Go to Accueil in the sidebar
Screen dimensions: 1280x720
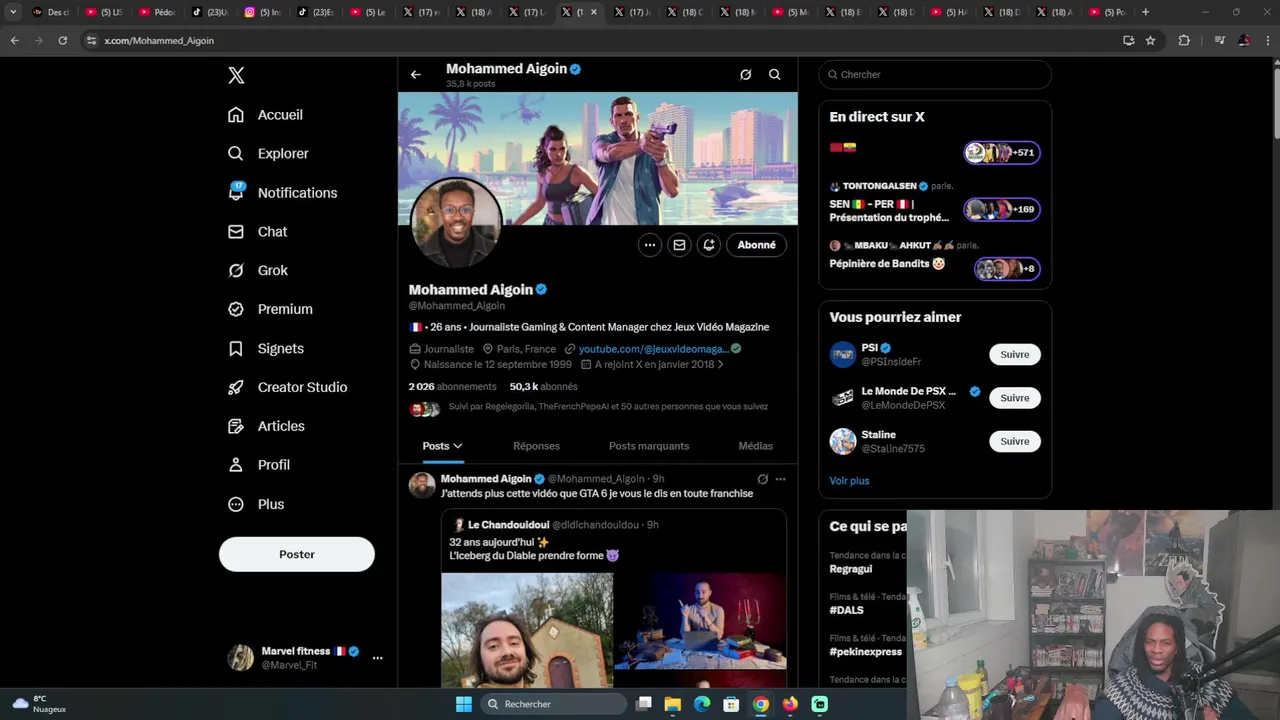(265, 115)
